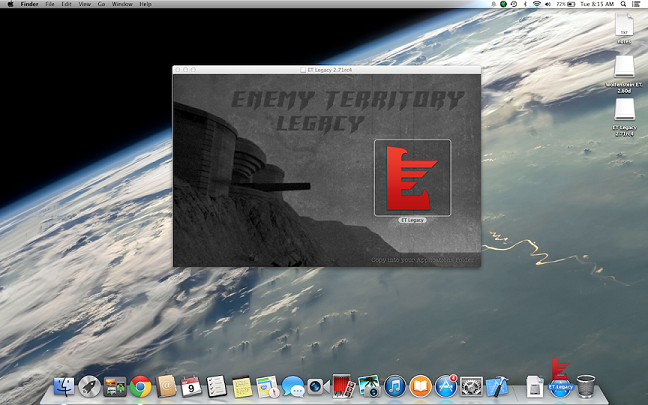The image size is (648, 405).
Task: Open Reminders checklist icon in the Dock
Action: click(217, 387)
